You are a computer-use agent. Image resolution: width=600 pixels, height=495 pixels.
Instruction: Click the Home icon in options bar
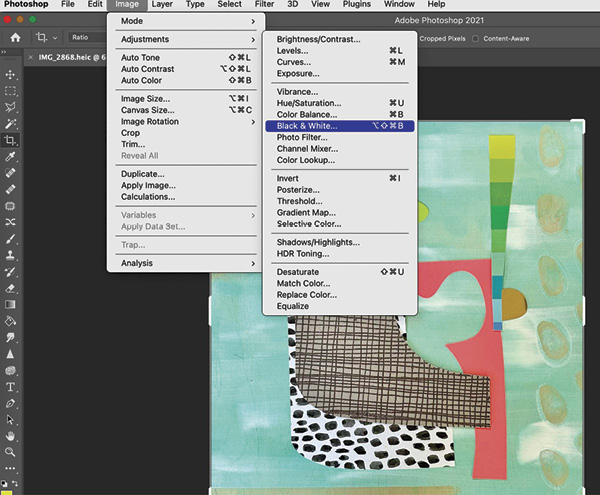point(15,37)
